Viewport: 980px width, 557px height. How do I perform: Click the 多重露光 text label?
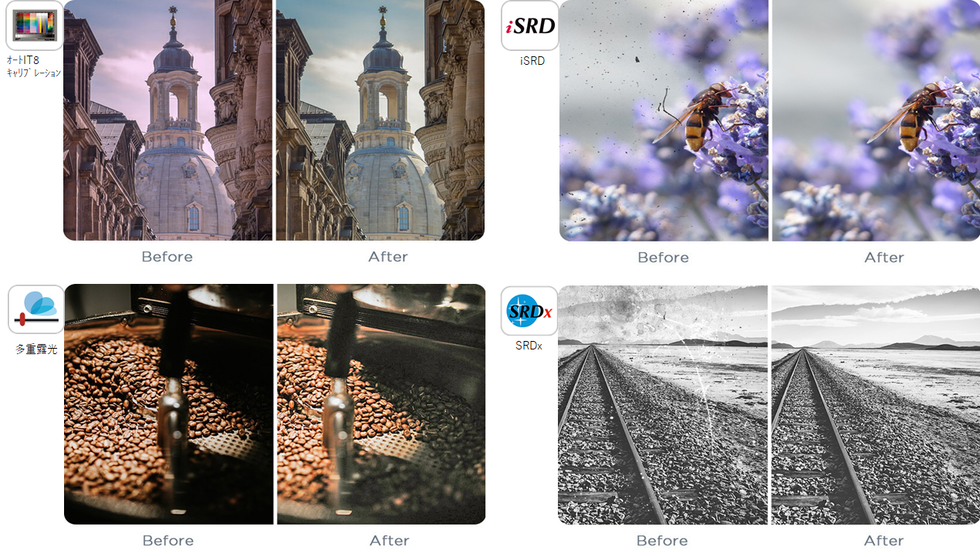point(36,349)
